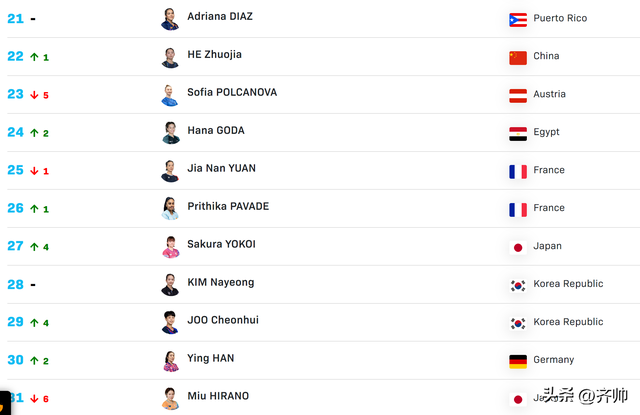Open Sofia POLCANOVA profile link
This screenshot has width=640, height=415.
click(232, 92)
